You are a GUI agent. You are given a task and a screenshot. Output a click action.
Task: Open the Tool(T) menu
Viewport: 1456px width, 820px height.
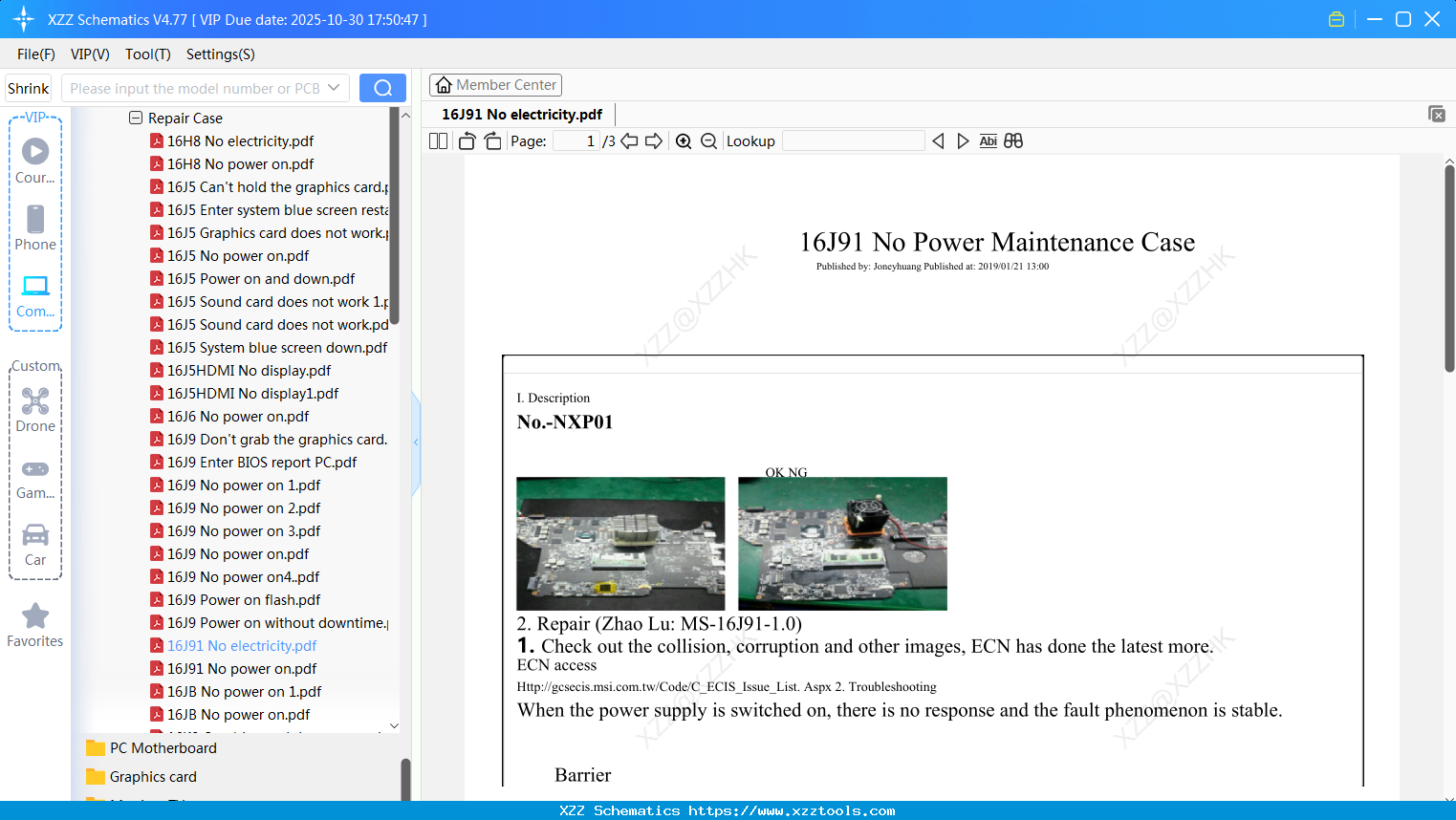(148, 54)
